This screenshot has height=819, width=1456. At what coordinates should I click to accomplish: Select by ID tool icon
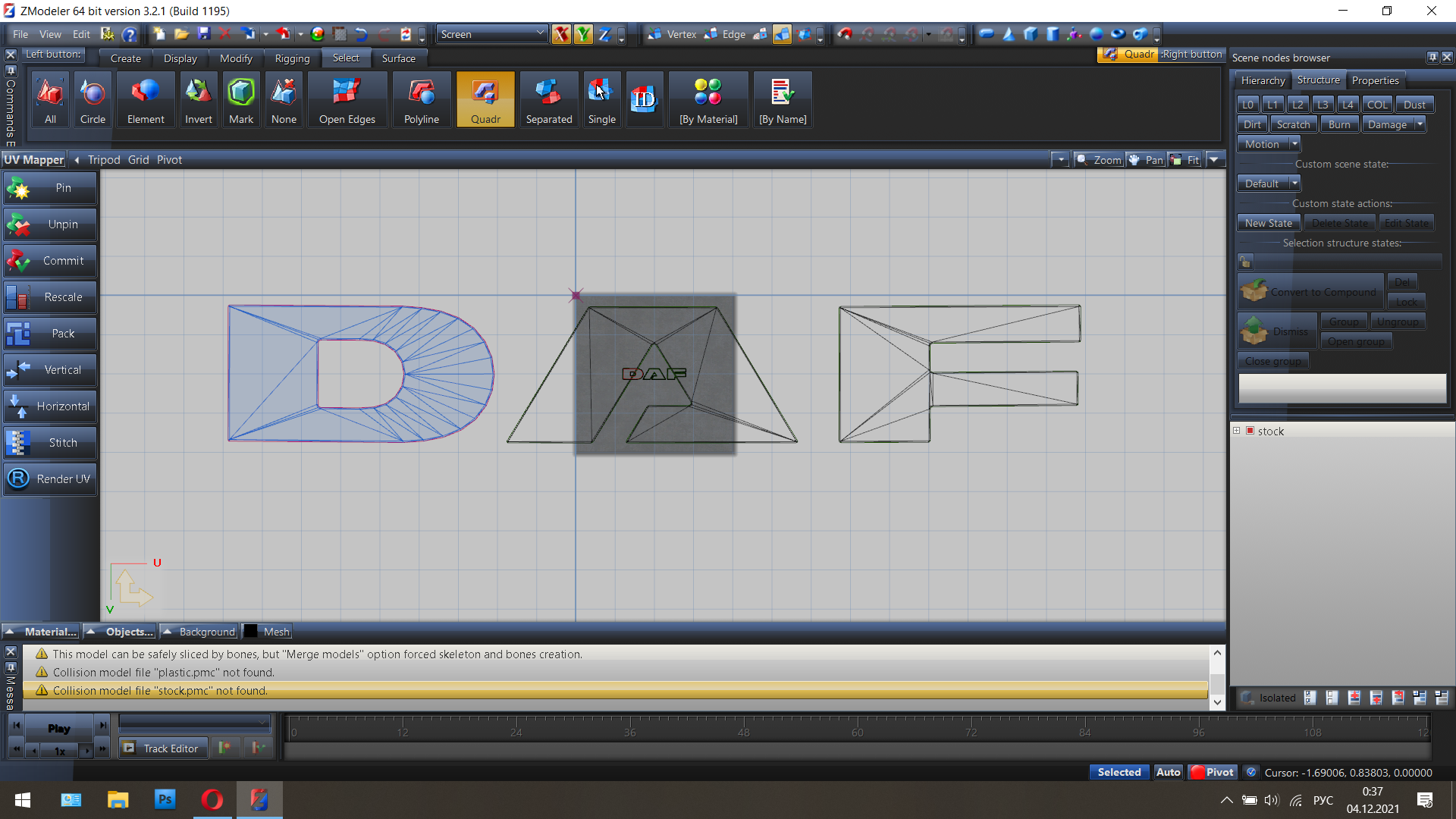pyautogui.click(x=645, y=99)
